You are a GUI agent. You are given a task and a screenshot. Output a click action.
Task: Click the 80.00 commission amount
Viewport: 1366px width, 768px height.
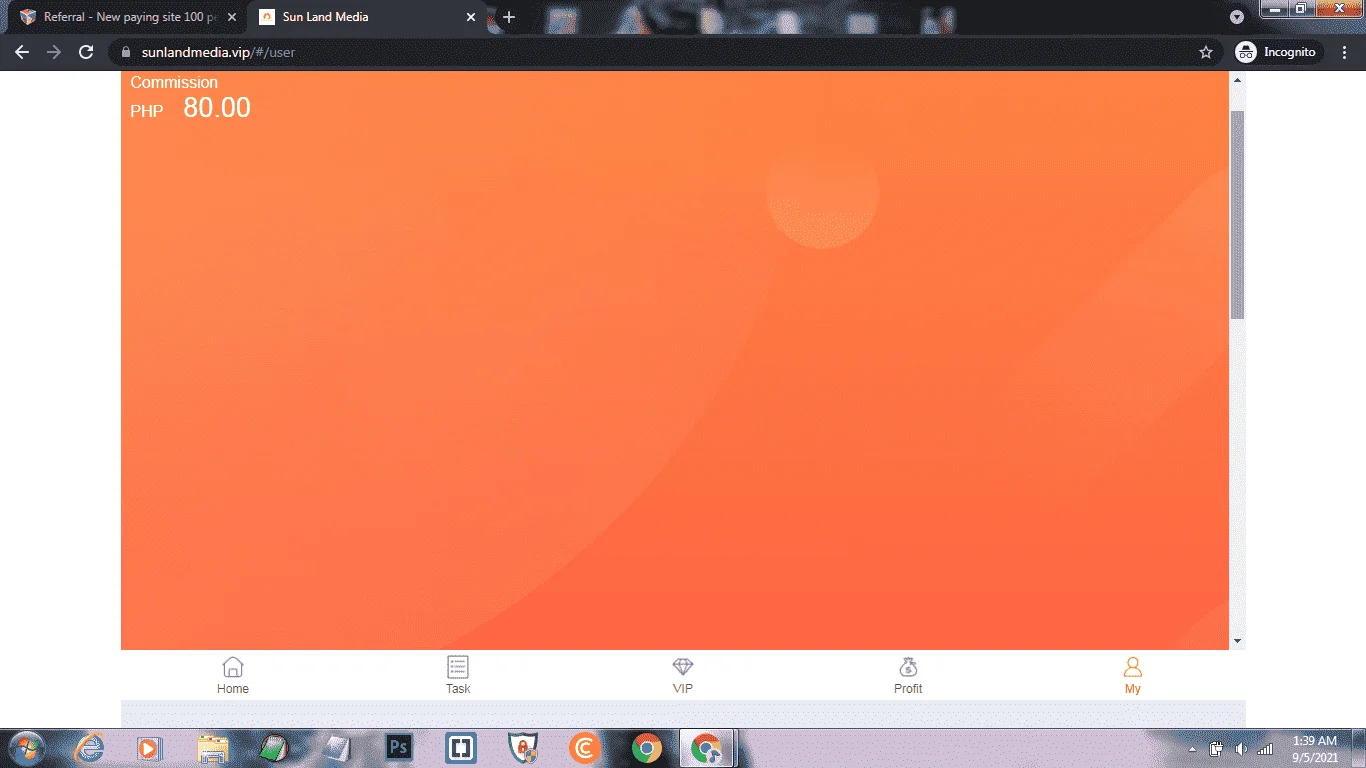(x=217, y=108)
